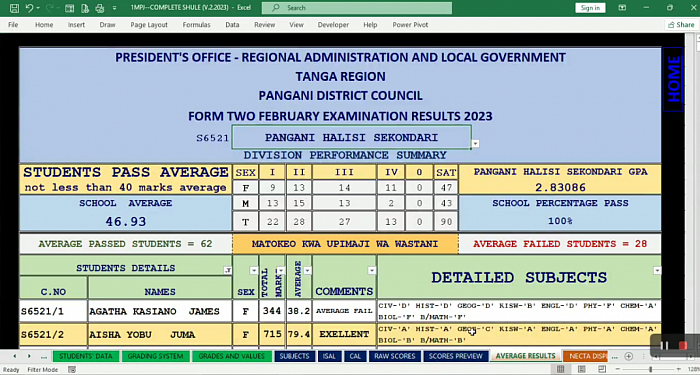
Task: Add a new sheet with plus icon
Action: tap(629, 356)
